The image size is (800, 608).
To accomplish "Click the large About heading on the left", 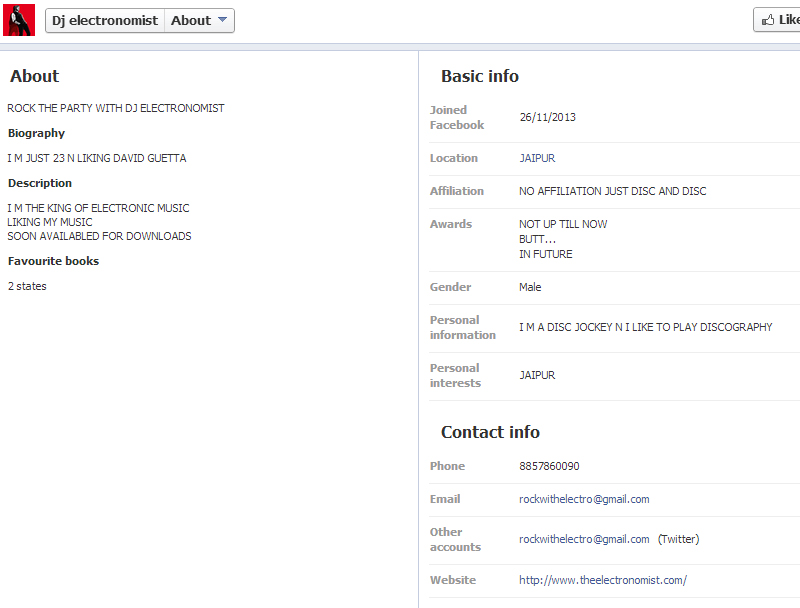I will pos(35,76).
